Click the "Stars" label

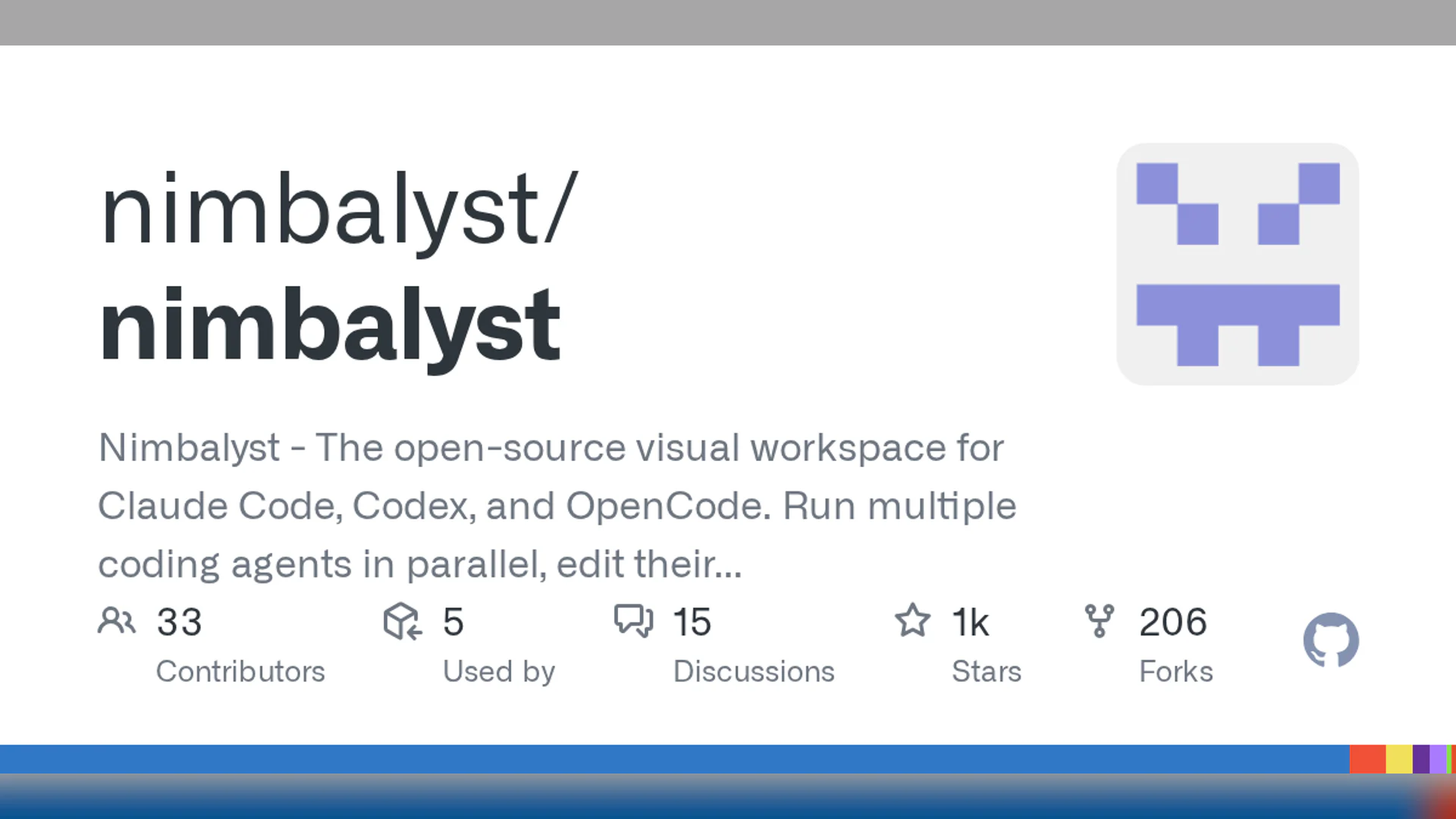coord(987,671)
